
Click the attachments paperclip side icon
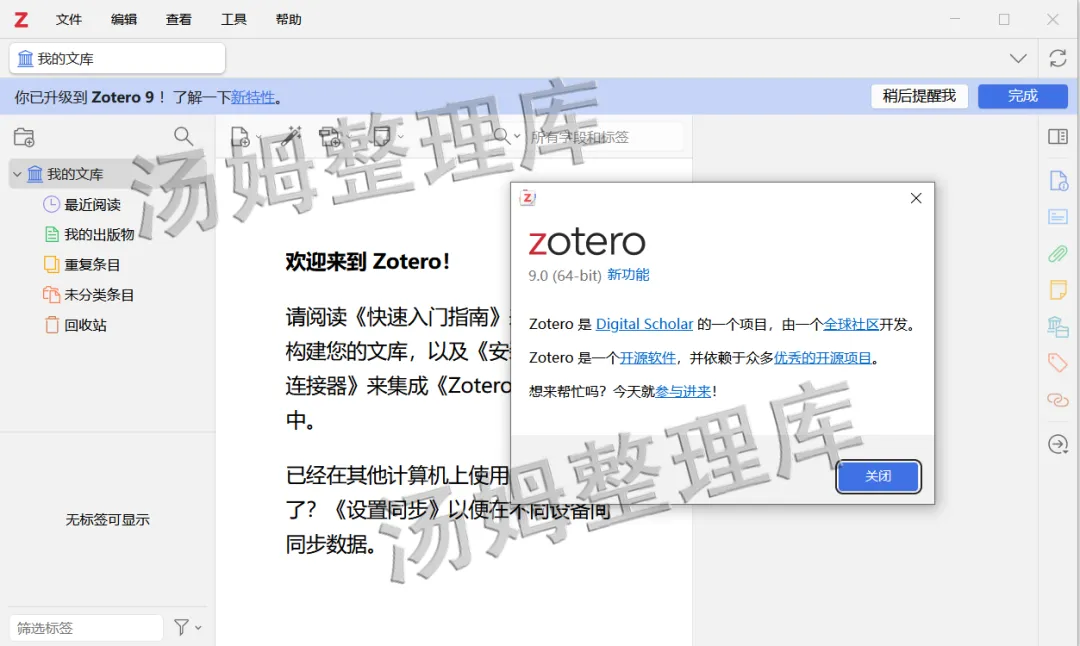pyautogui.click(x=1058, y=253)
